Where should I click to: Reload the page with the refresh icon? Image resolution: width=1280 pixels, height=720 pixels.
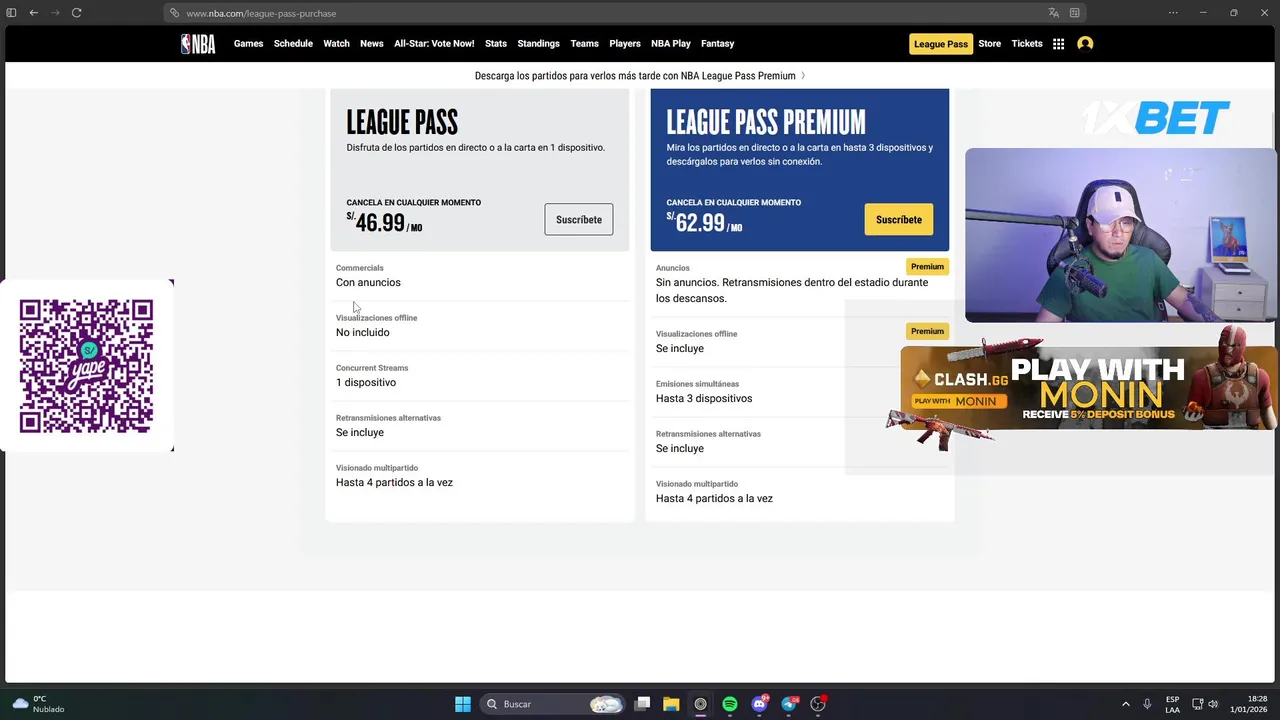coord(76,13)
